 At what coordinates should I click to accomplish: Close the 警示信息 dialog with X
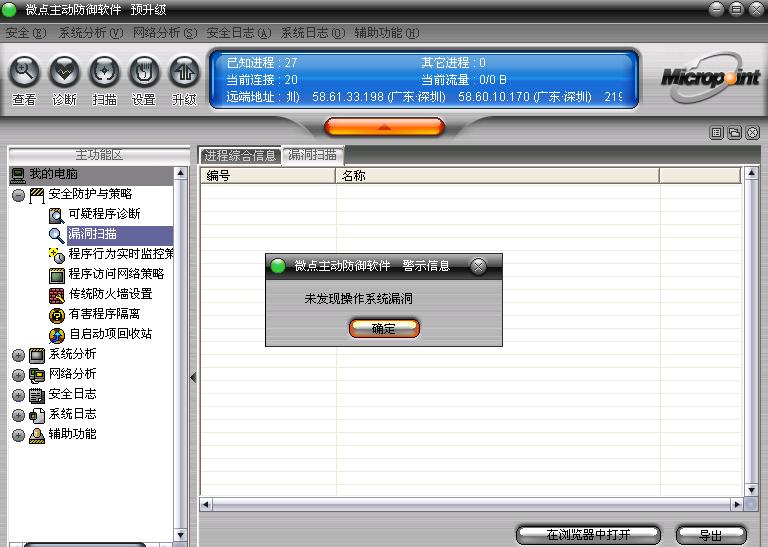[478, 266]
